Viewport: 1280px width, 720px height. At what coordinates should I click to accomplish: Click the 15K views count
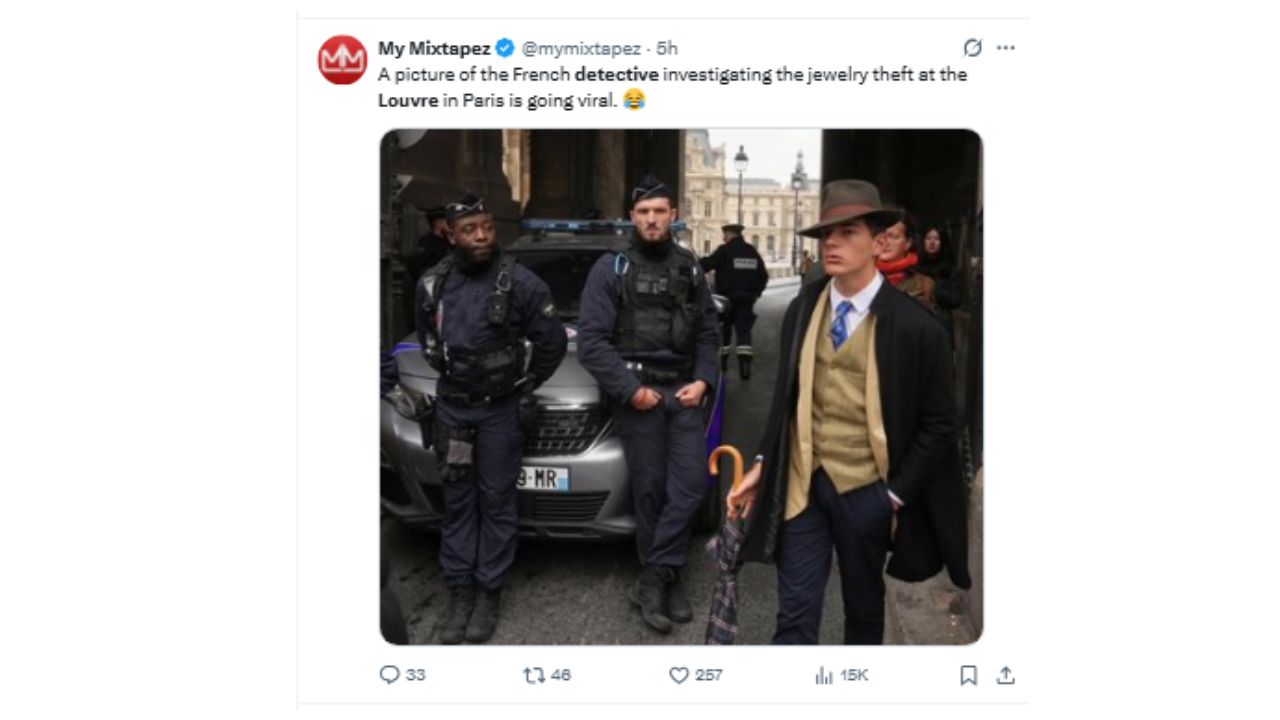click(x=853, y=675)
